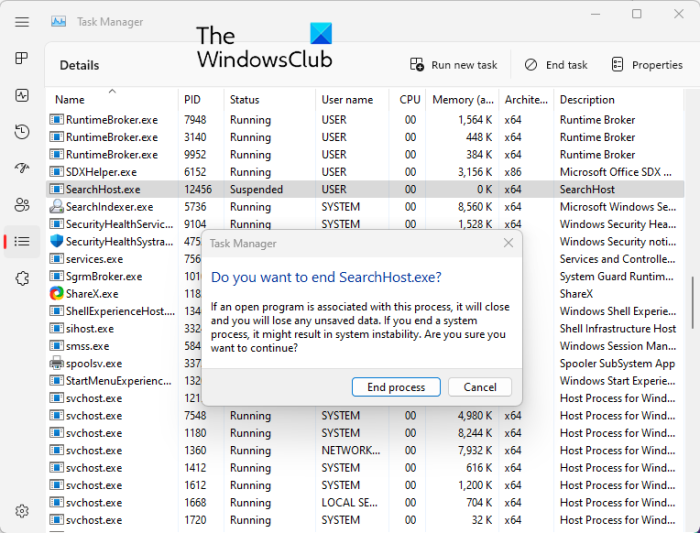Click the Microsoft Office SDX description
Image resolution: width=700 pixels, height=533 pixels.
point(616,172)
